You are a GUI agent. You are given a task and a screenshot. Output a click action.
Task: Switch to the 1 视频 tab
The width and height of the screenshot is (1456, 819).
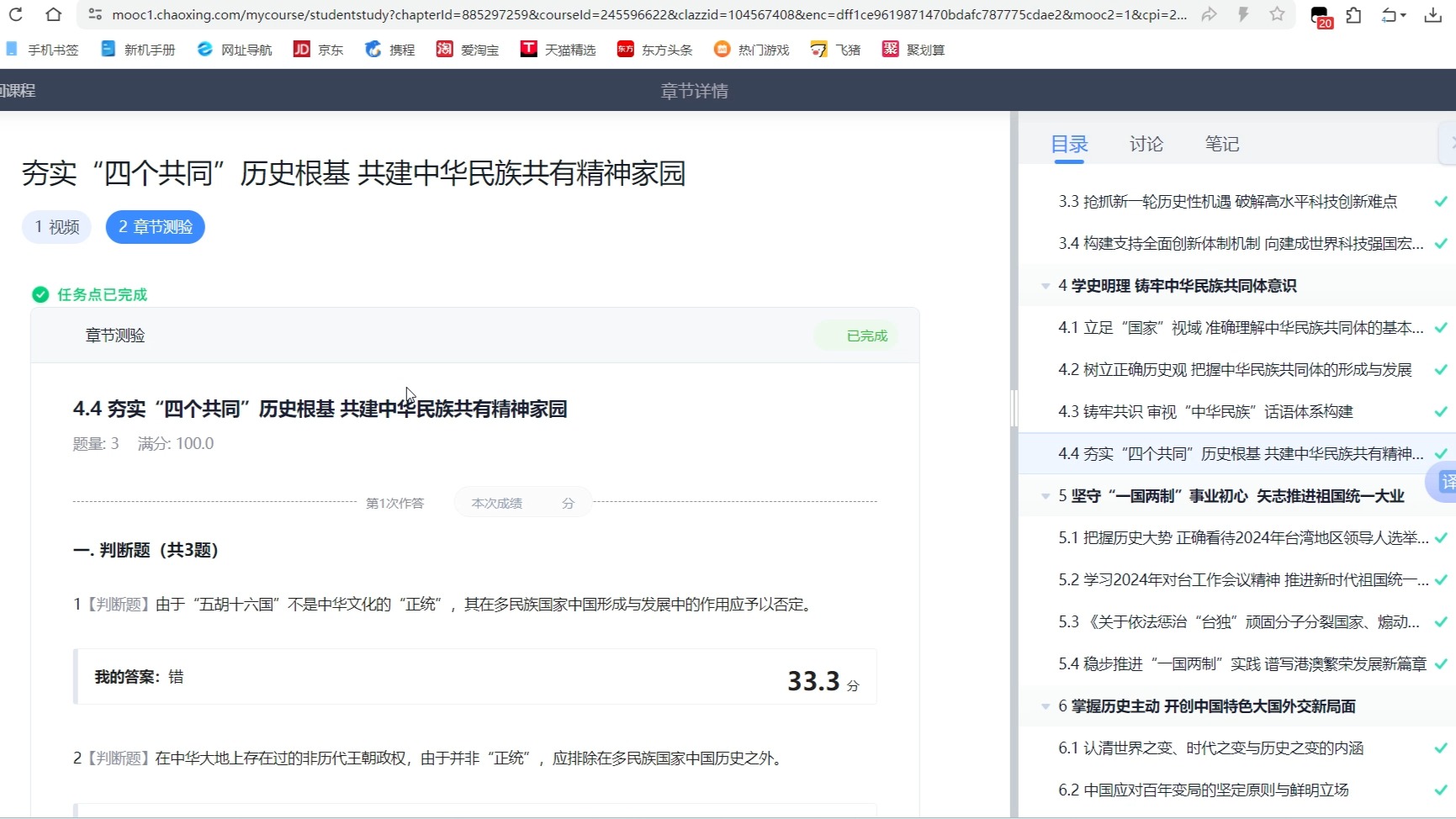[56, 227]
